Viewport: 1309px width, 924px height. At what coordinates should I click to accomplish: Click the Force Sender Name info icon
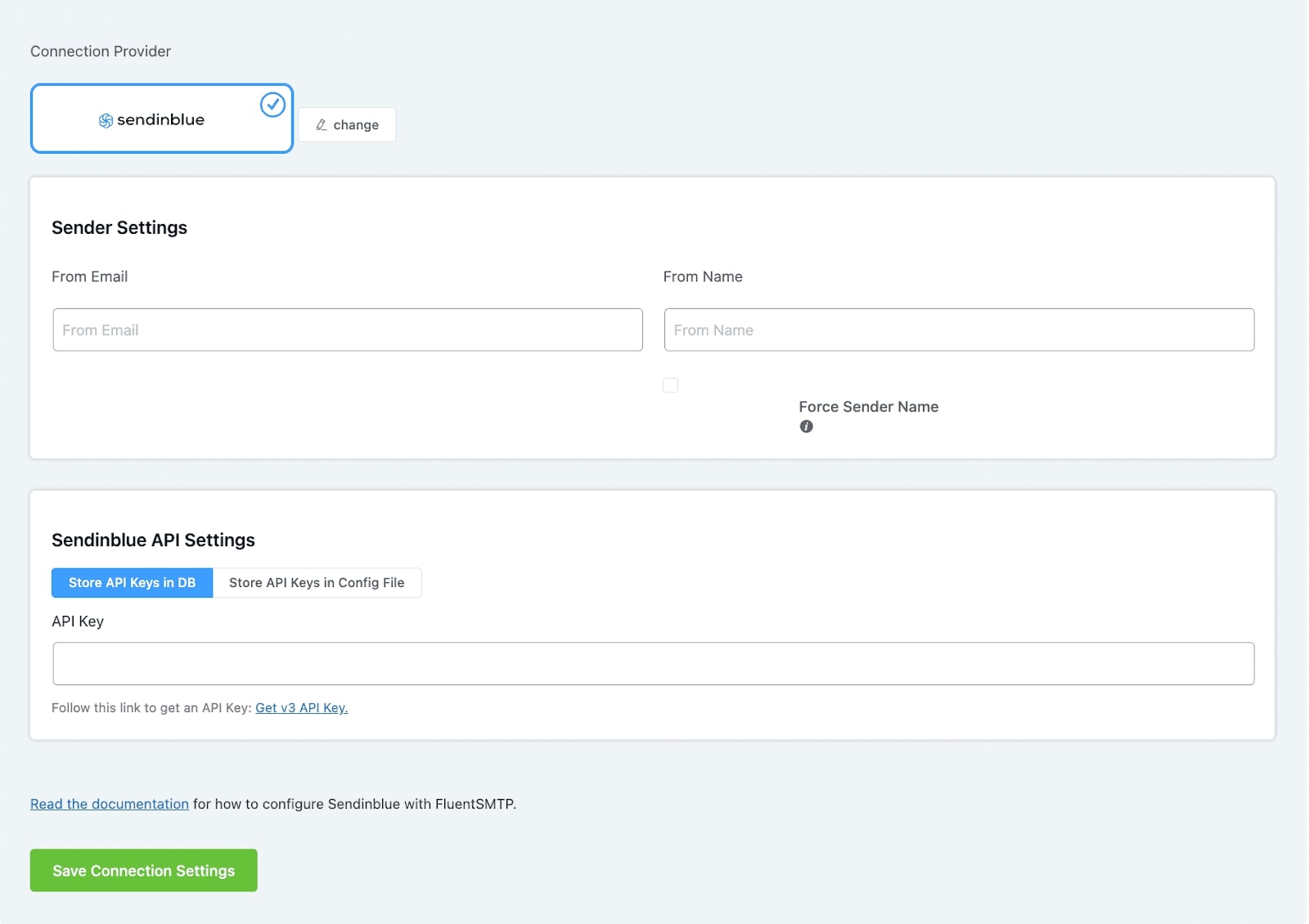click(807, 426)
